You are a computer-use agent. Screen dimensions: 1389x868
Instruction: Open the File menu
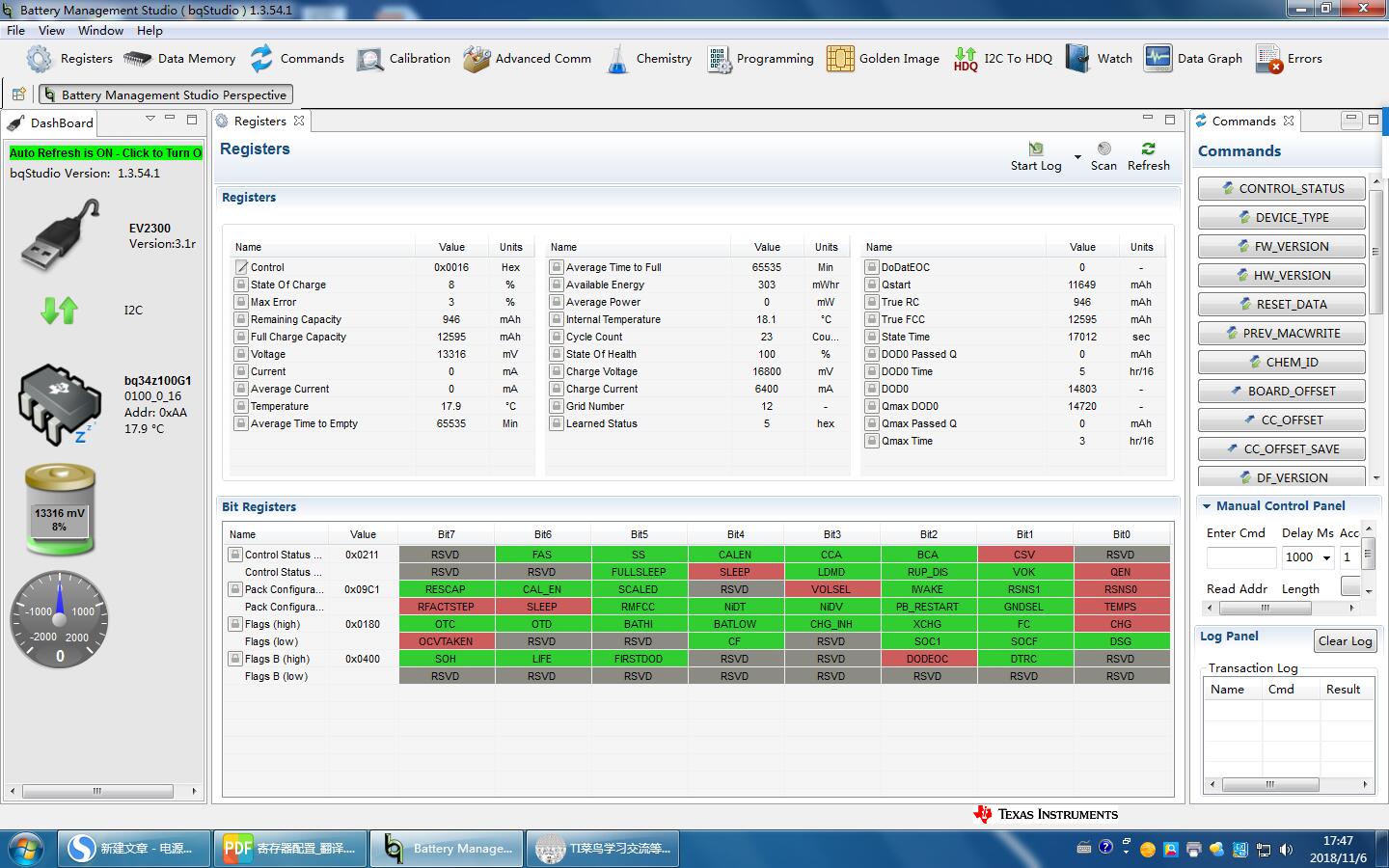pos(16,30)
